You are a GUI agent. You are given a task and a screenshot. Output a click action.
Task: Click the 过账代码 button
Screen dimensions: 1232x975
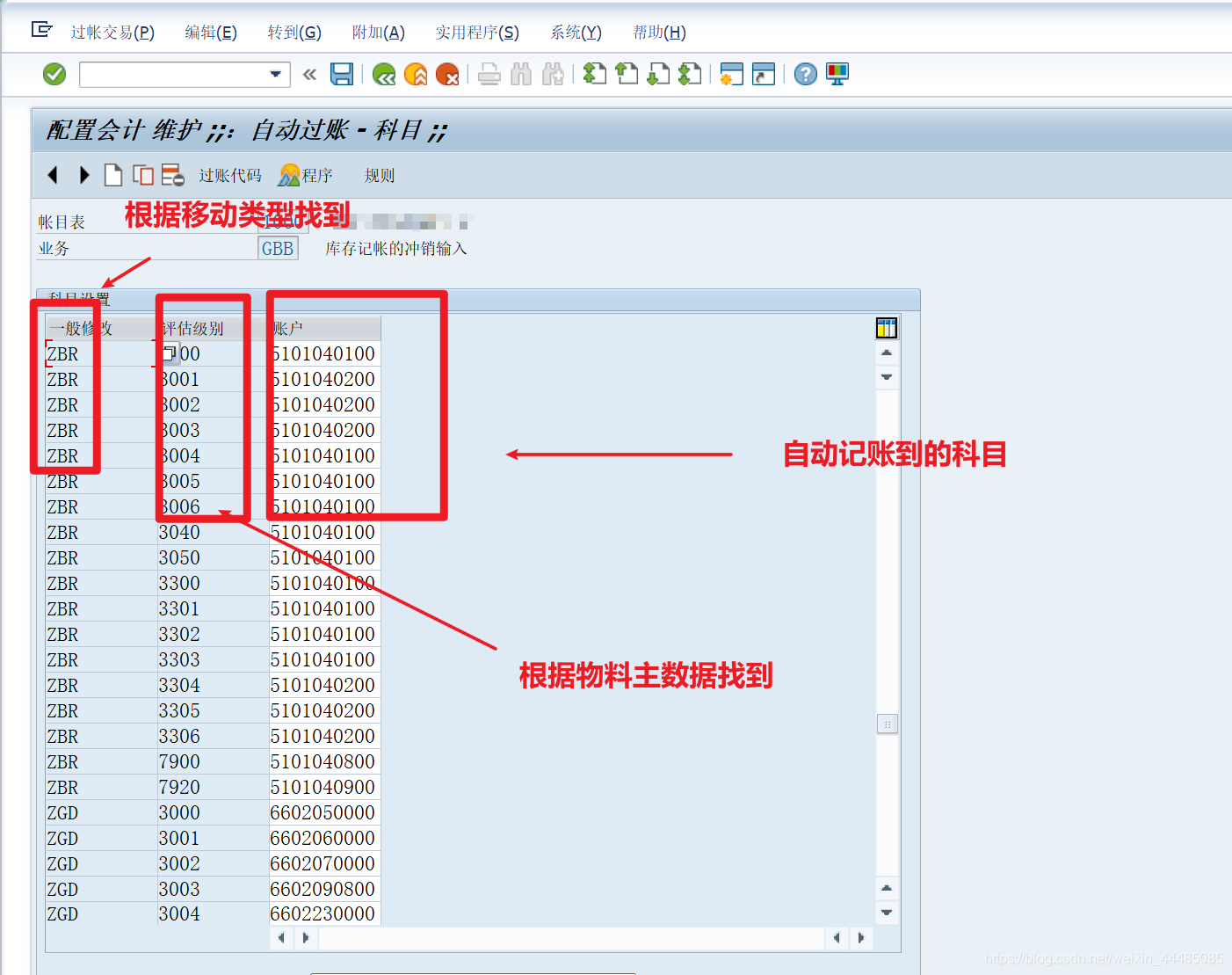[230, 176]
